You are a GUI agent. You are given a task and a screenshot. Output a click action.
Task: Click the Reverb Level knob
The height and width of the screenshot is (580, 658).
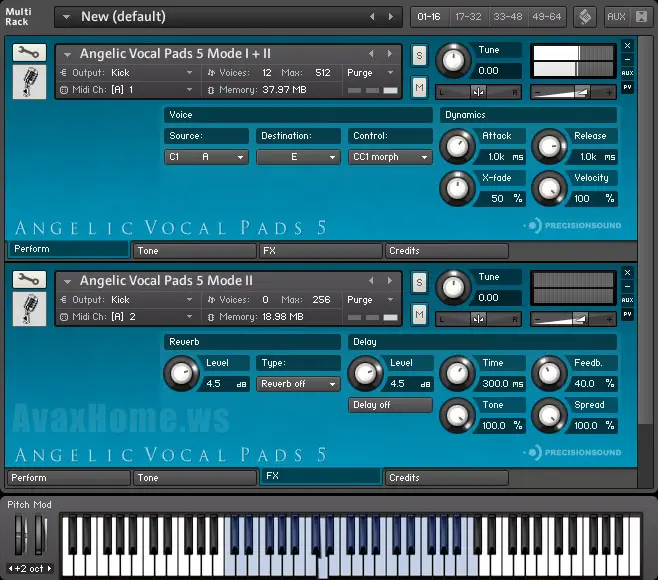(x=181, y=374)
